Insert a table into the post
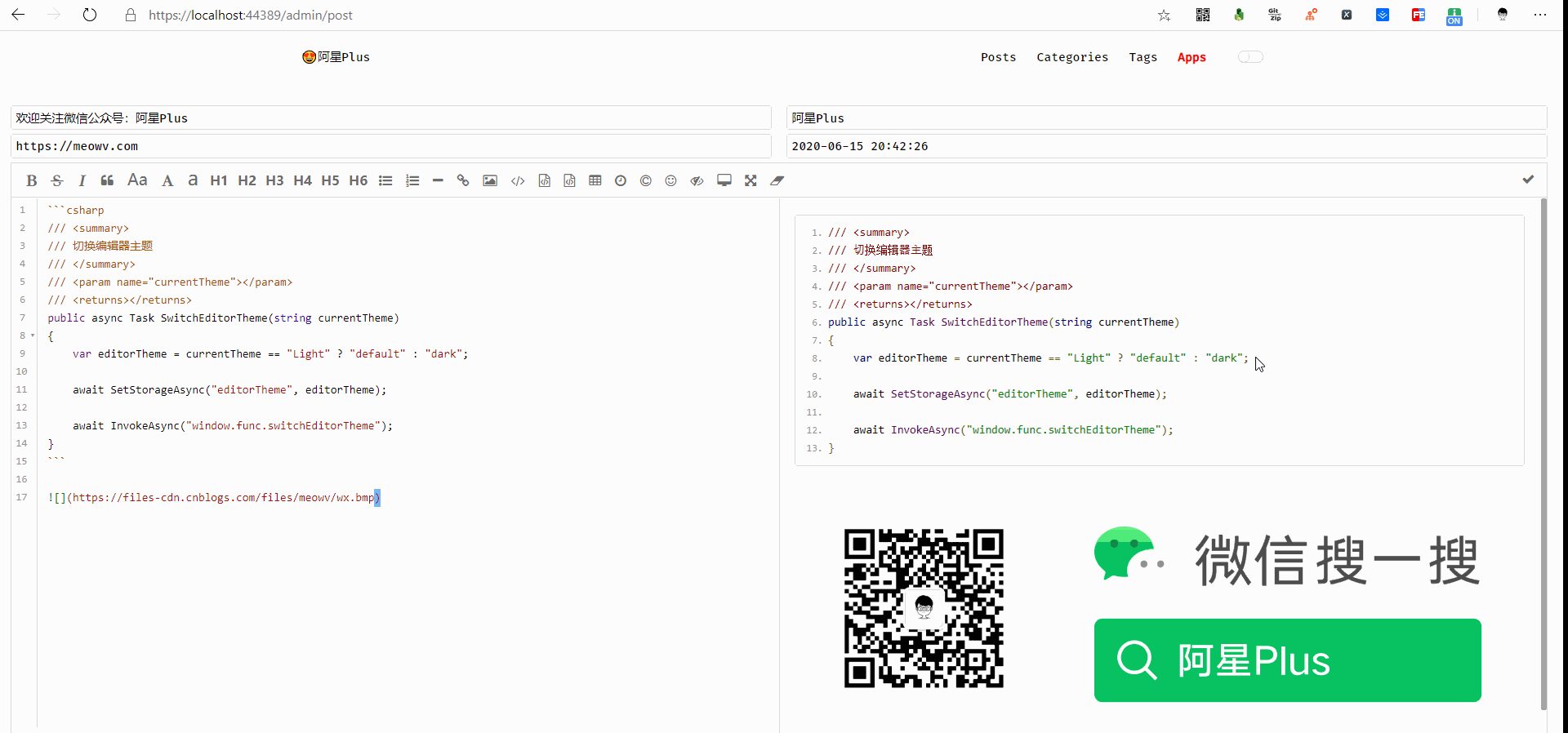The height and width of the screenshot is (733, 1568). [595, 180]
